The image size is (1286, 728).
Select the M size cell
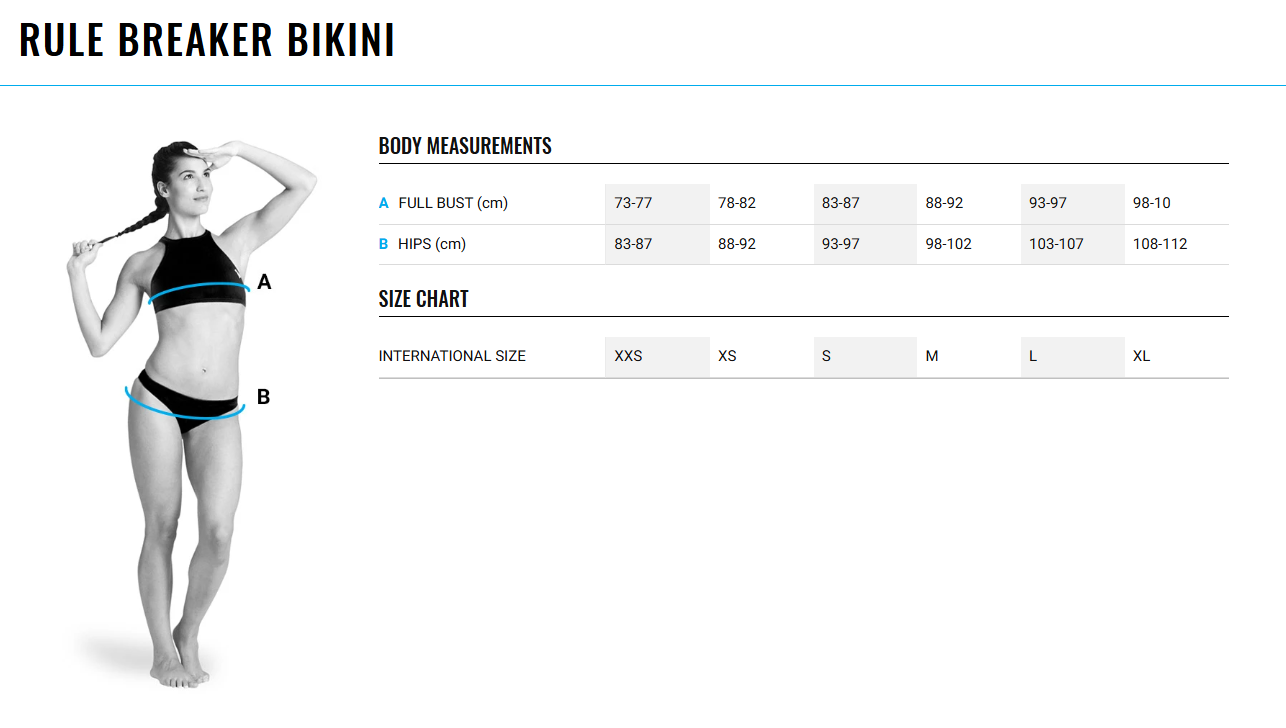tap(969, 356)
